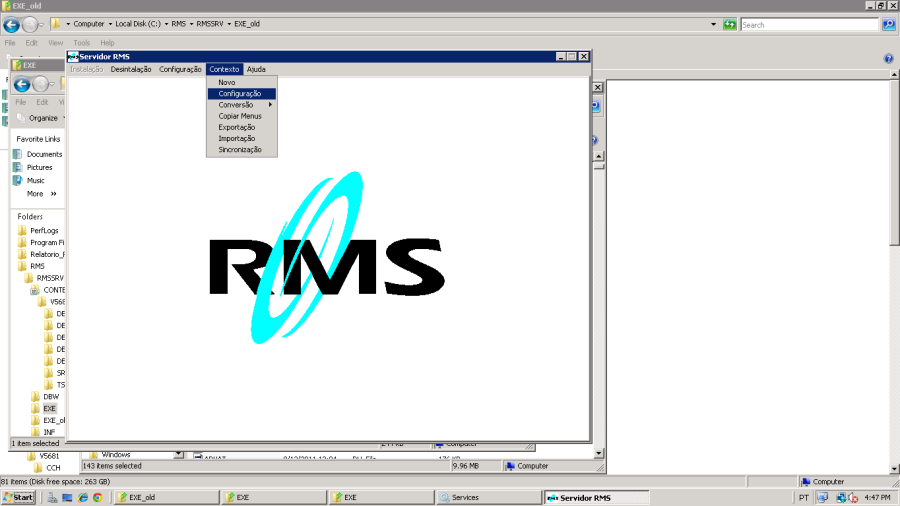
Task: Open the Organize menu in EXE window
Action: coord(44,118)
